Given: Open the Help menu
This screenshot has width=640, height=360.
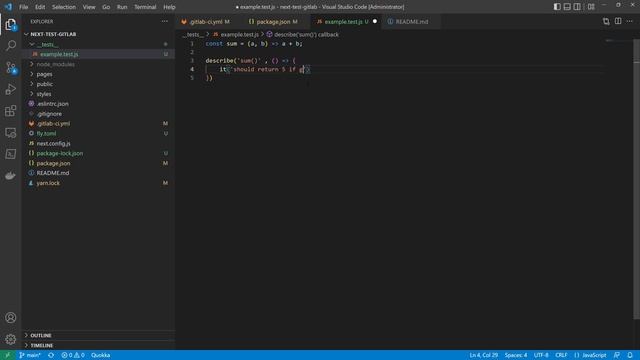Looking at the screenshot, I should pos(169,7).
